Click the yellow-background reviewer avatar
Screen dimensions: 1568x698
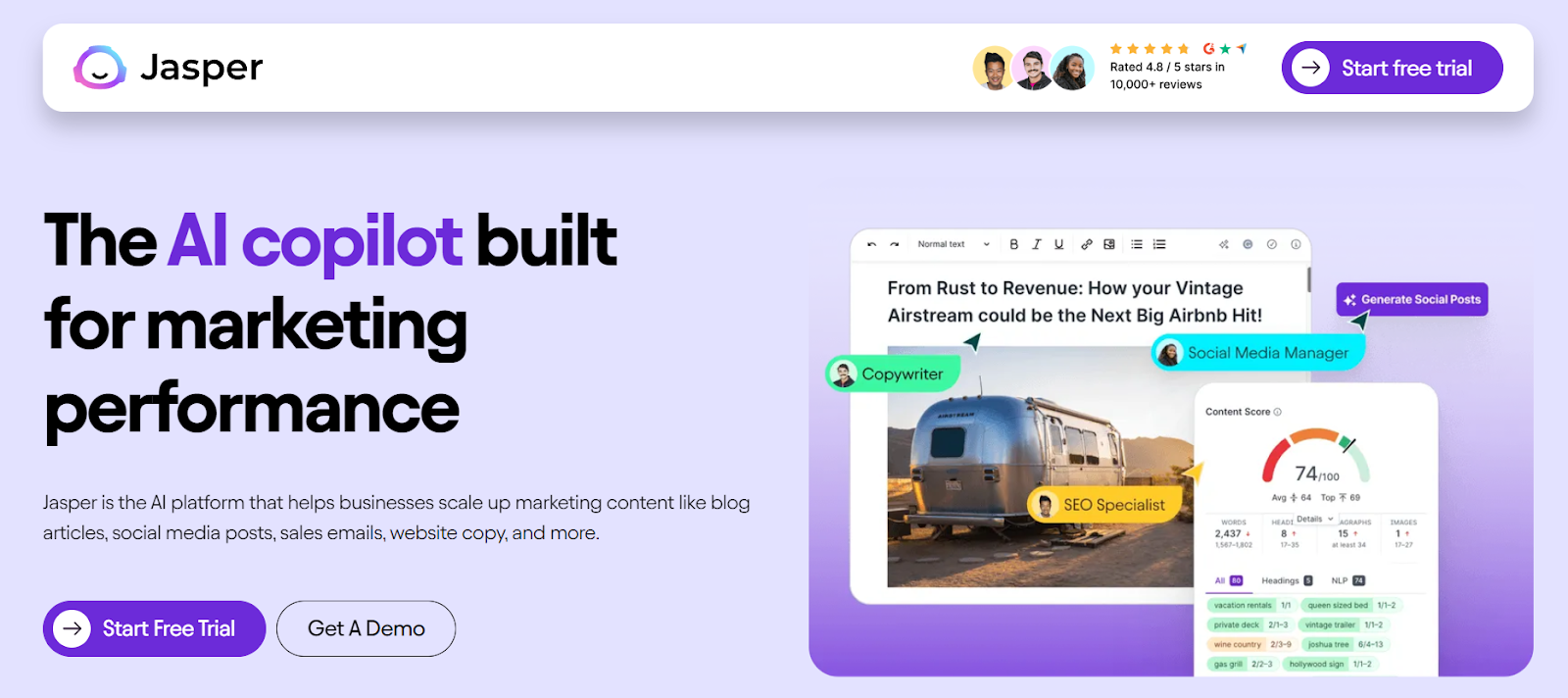[994, 69]
